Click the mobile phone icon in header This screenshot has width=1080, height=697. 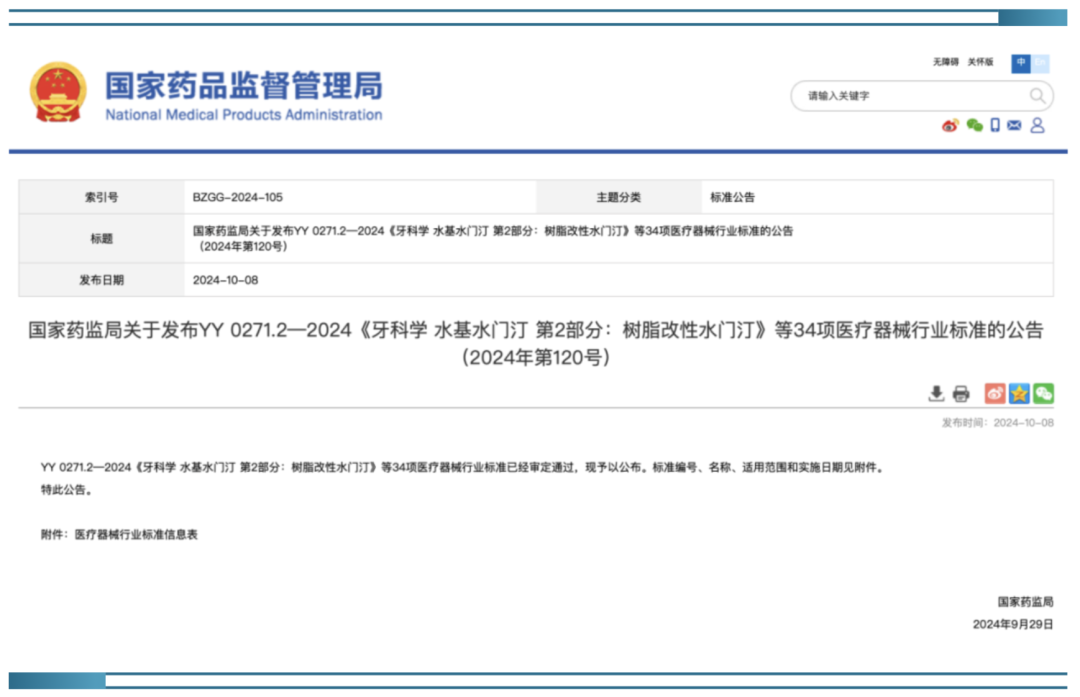point(995,125)
